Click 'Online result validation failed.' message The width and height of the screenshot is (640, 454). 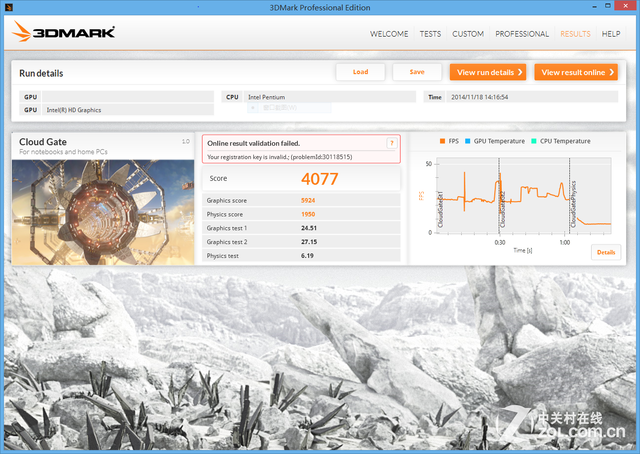point(253,143)
